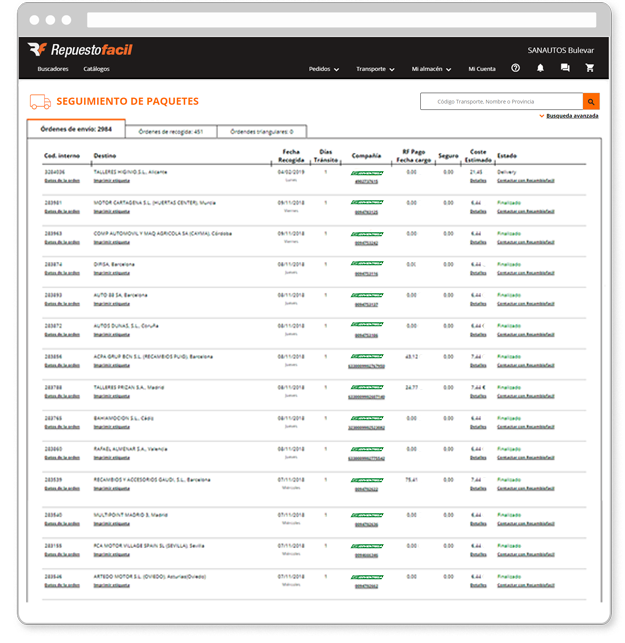Click carrier logo in MOTOR CARTAGENA row

(367, 202)
